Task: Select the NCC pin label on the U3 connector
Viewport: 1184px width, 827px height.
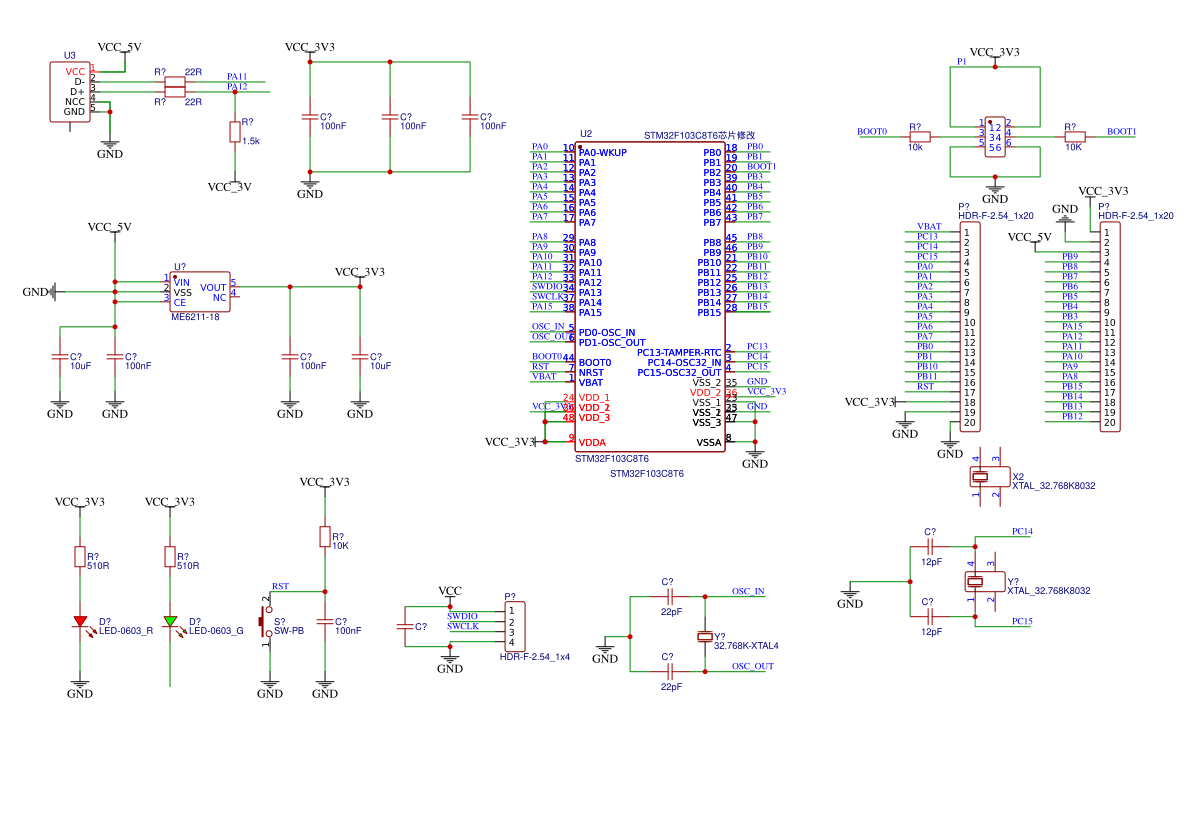Action: click(75, 102)
